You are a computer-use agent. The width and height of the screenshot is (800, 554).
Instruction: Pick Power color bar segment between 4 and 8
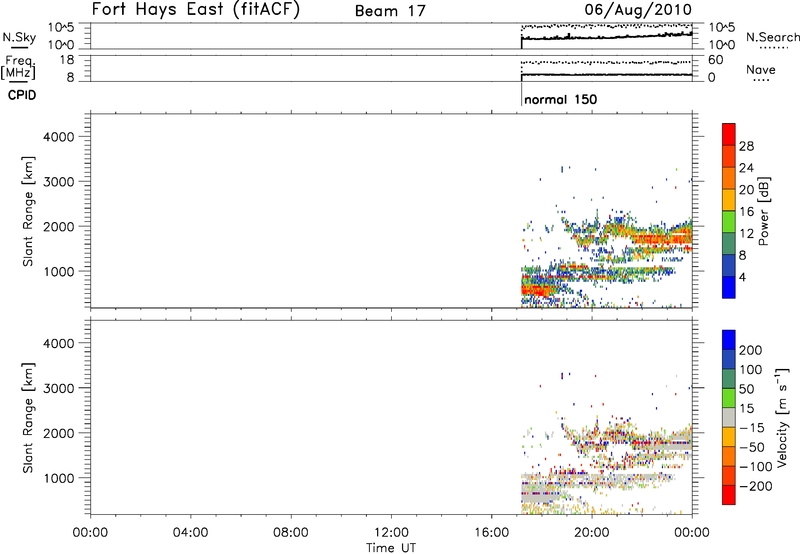tap(729, 265)
